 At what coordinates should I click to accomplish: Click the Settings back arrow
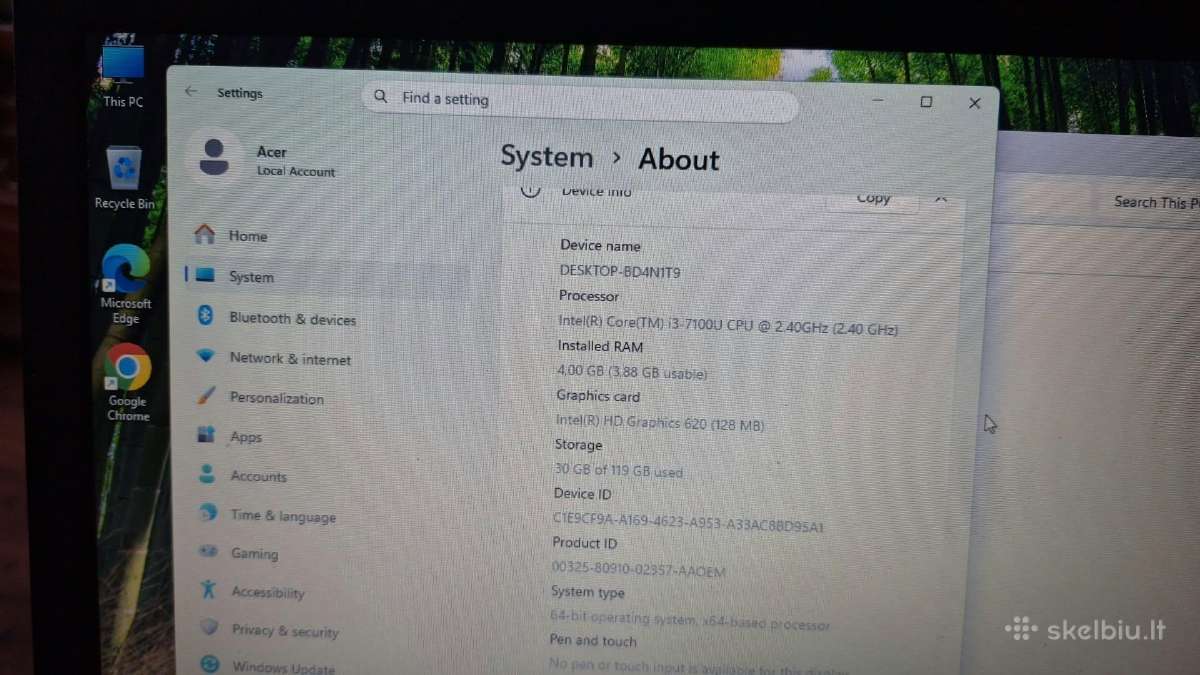(191, 92)
